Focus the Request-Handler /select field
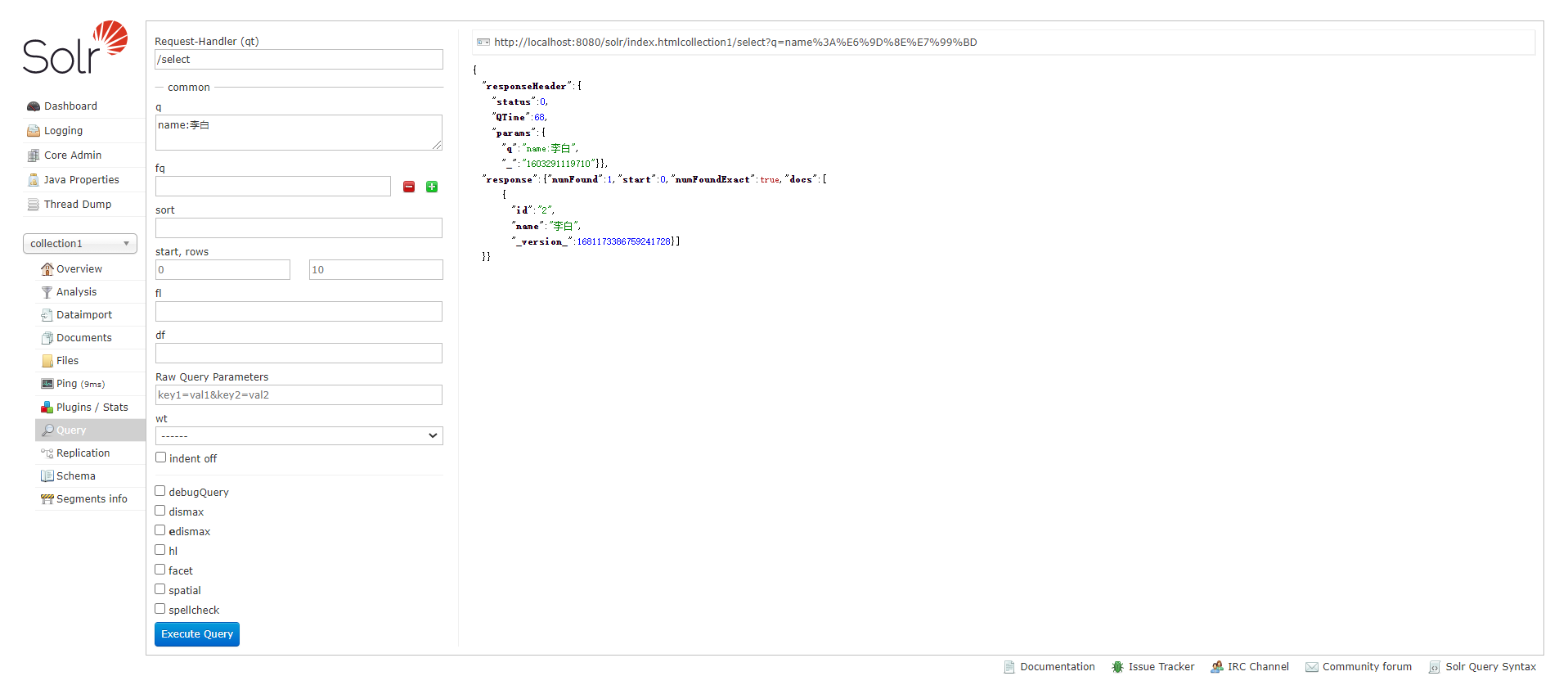1568x685 pixels. (299, 60)
